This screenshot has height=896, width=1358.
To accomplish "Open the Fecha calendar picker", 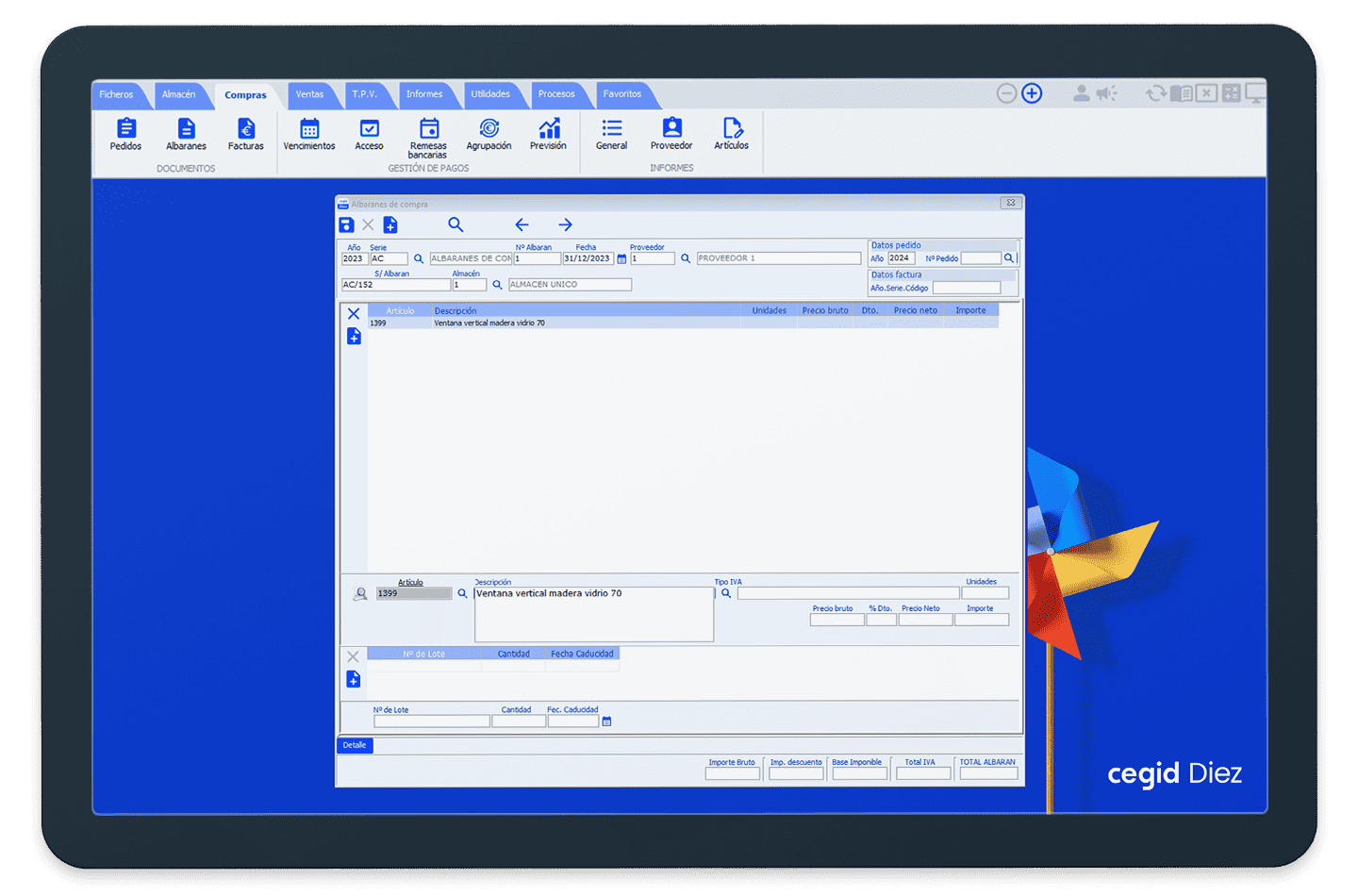I will click(621, 258).
